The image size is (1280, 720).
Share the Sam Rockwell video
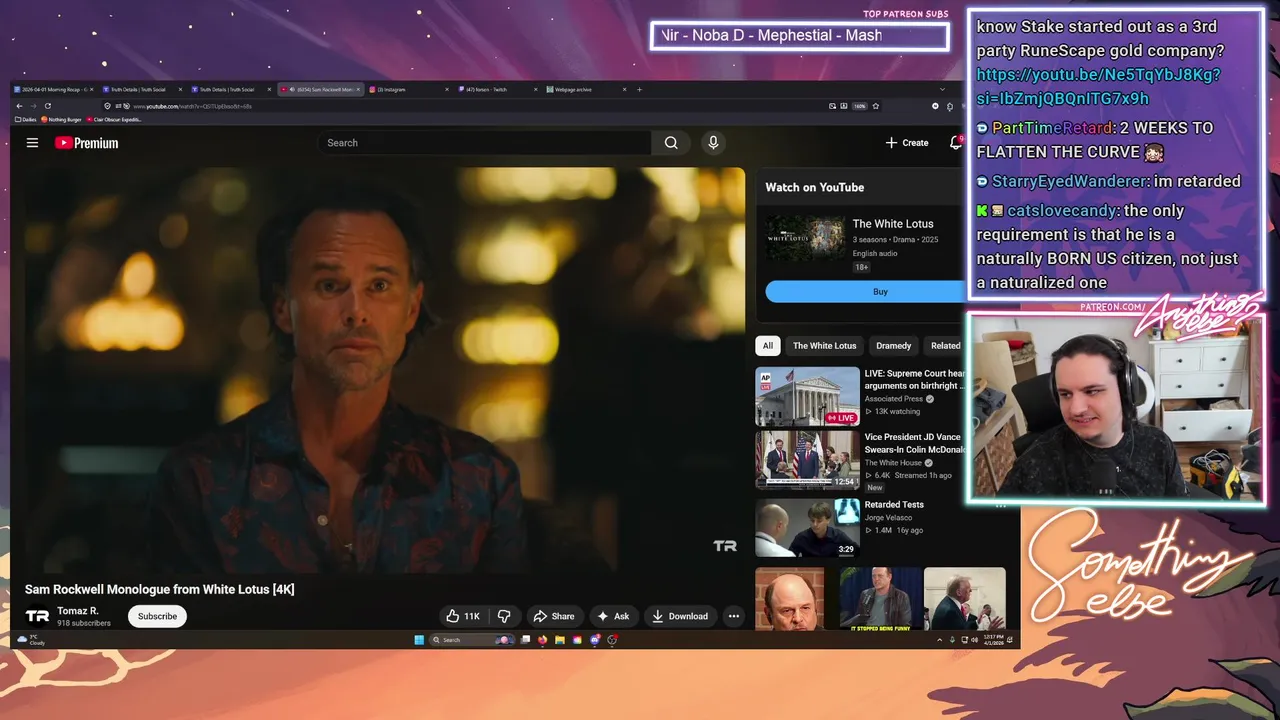[x=554, y=616]
